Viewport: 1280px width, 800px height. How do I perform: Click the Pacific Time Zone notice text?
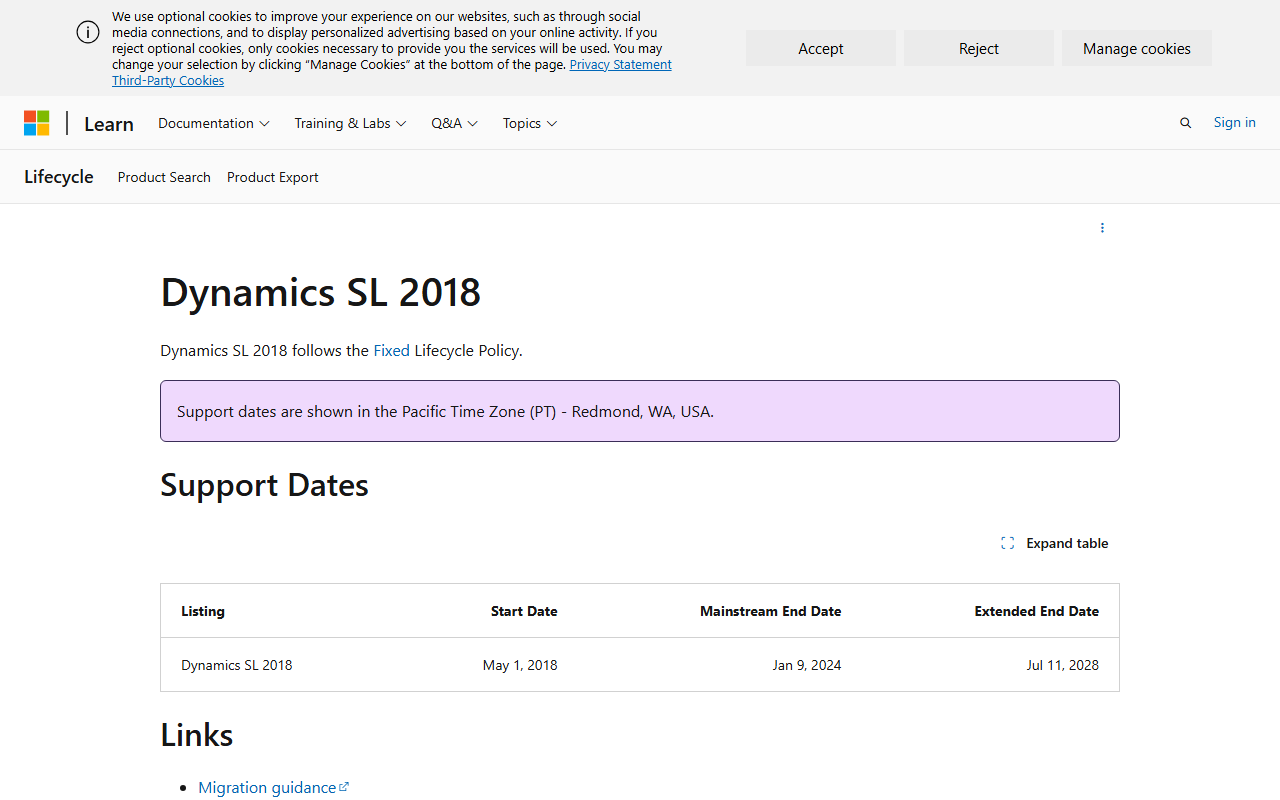(x=446, y=411)
